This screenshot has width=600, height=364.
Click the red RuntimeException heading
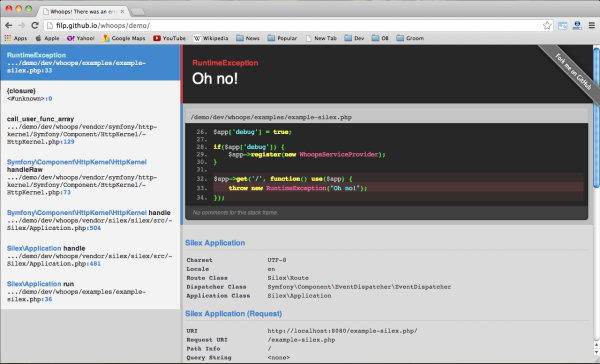[x=225, y=63]
